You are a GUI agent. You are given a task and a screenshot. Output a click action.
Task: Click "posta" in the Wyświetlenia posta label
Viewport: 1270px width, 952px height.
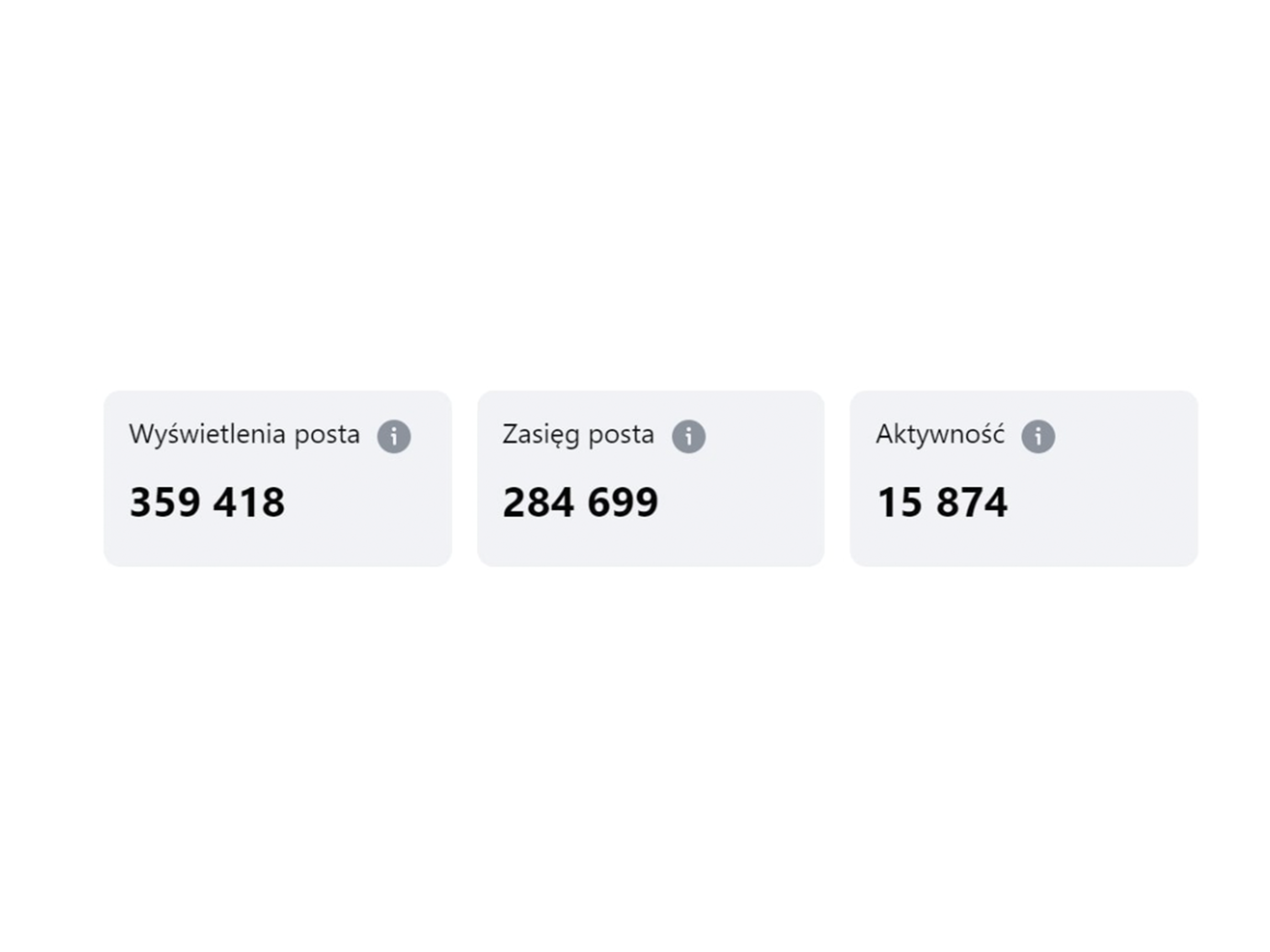(327, 434)
